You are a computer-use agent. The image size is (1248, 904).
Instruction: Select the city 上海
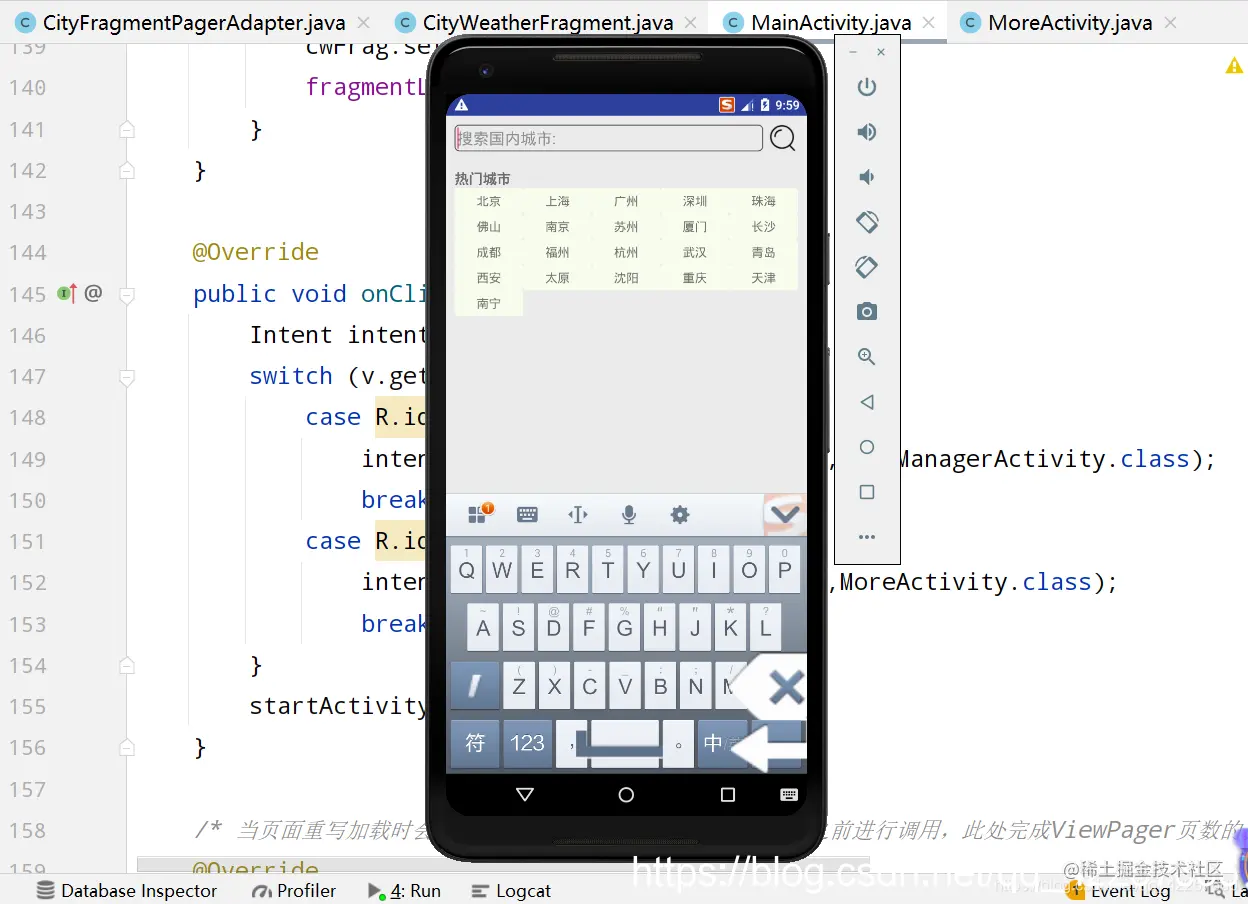coord(558,201)
